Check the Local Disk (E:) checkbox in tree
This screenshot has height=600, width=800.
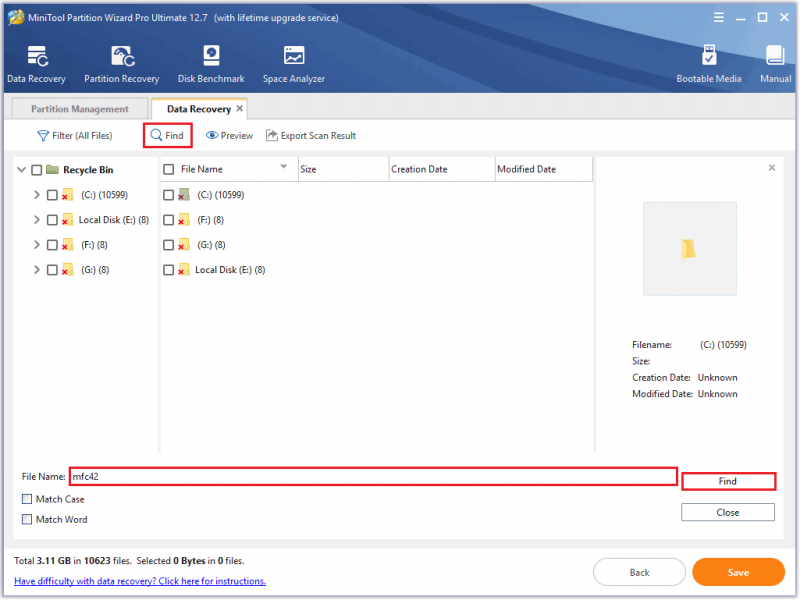point(52,220)
